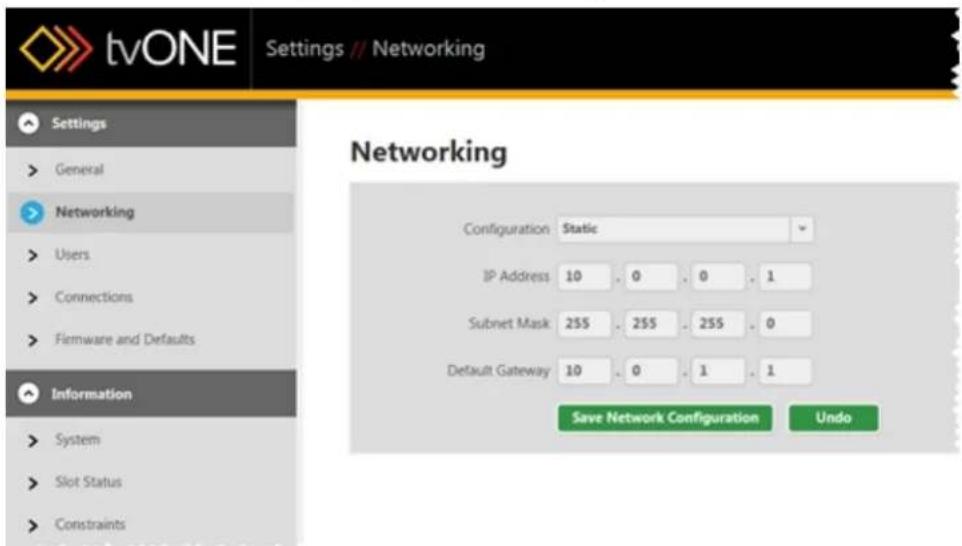Viewport: 962px width, 546px height.
Task: Click the blue arrow icon beside Networking
Action: 32,212
